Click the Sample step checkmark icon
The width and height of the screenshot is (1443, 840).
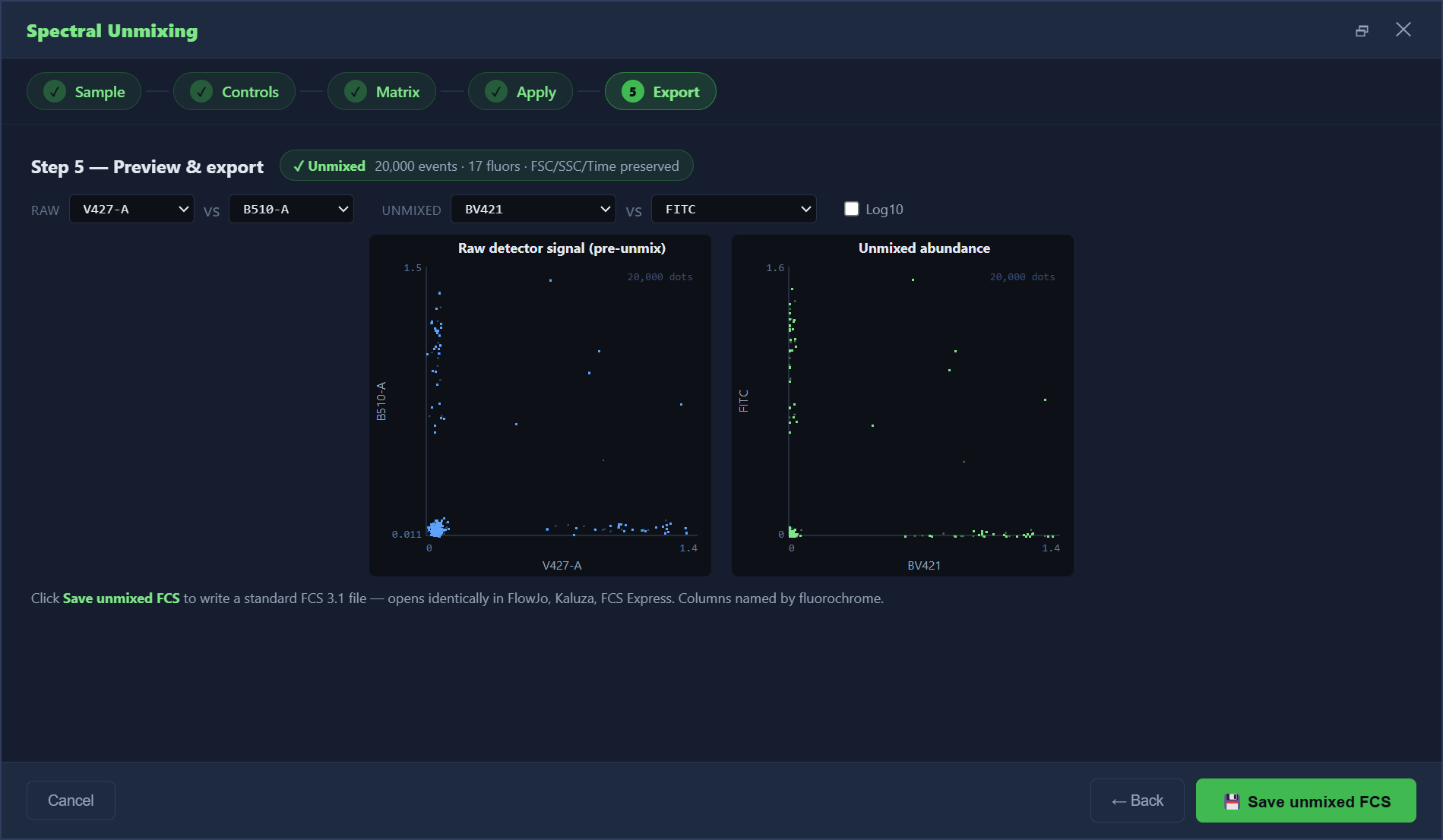[x=55, y=92]
